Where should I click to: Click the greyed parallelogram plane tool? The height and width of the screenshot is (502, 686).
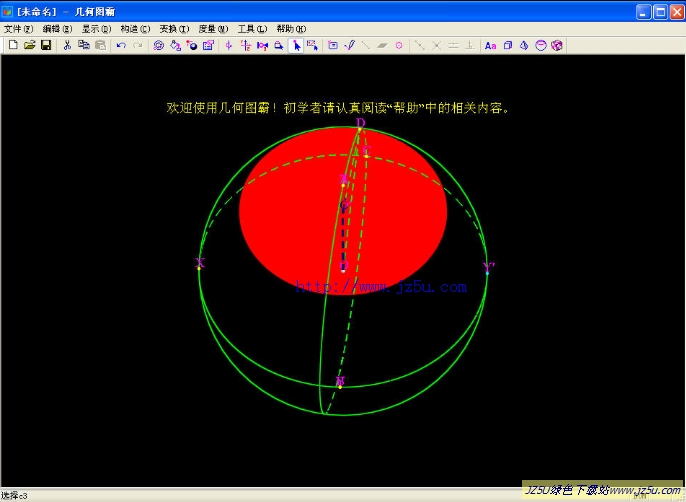(x=382, y=45)
